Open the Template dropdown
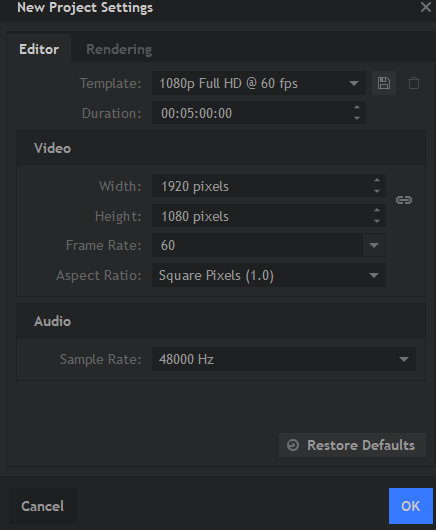 click(259, 83)
